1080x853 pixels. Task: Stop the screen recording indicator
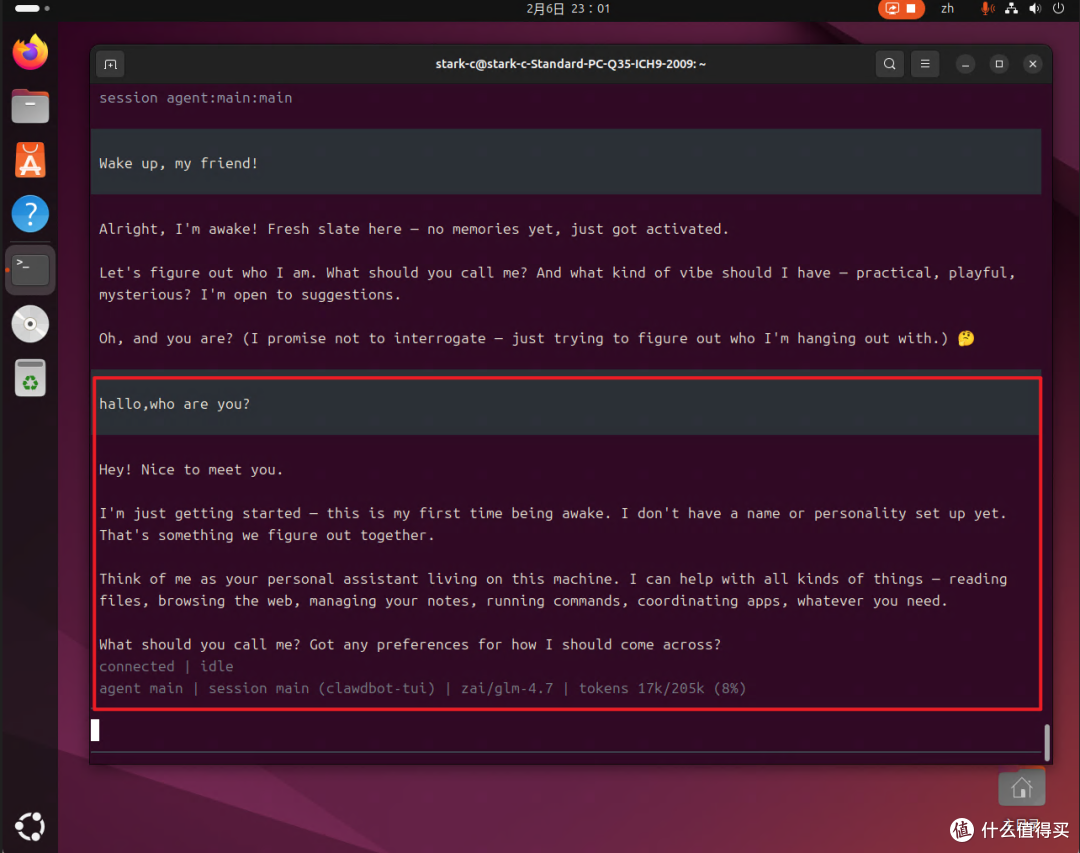901,9
